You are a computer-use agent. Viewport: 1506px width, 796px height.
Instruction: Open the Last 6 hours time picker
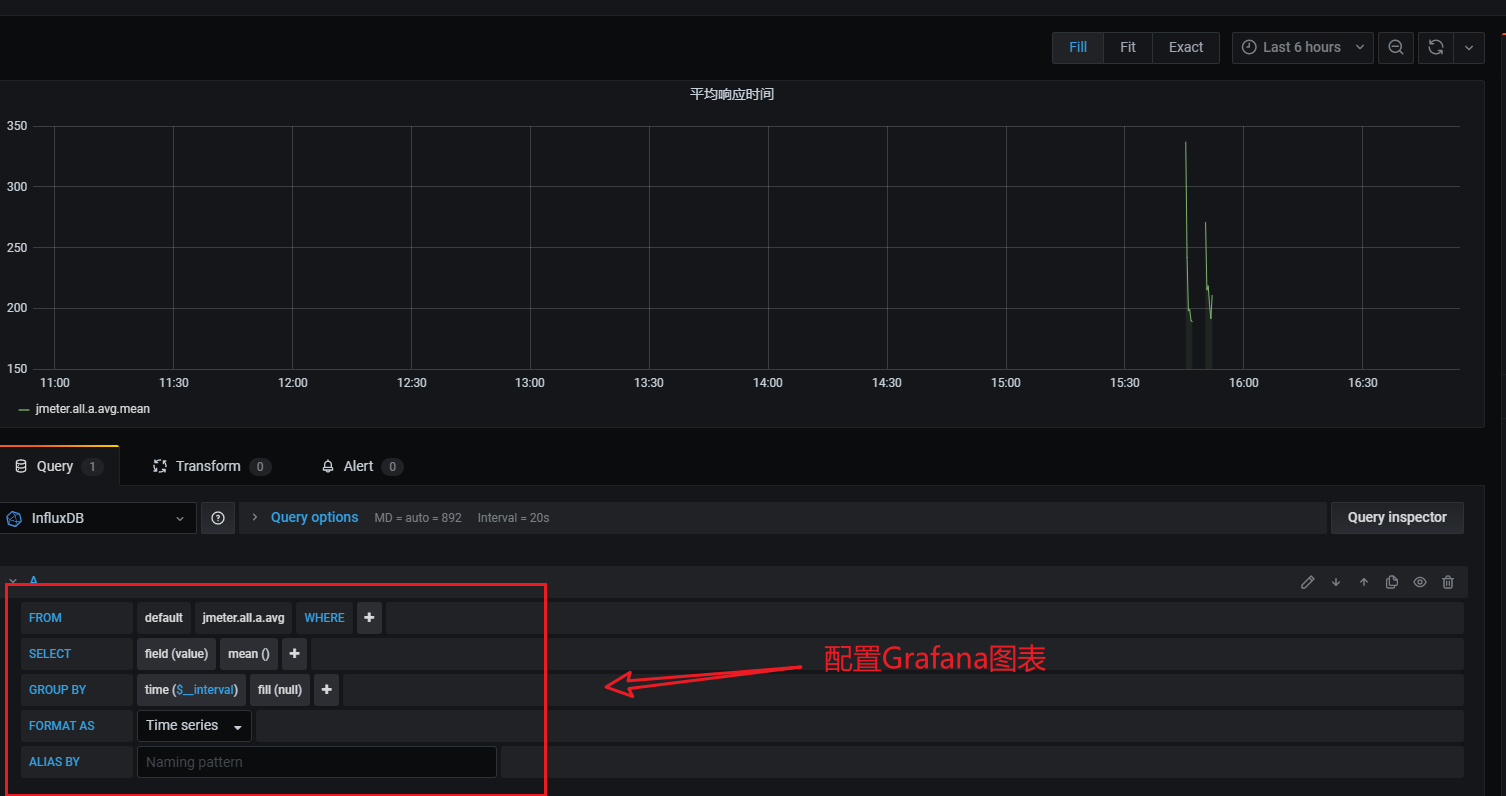1302,47
